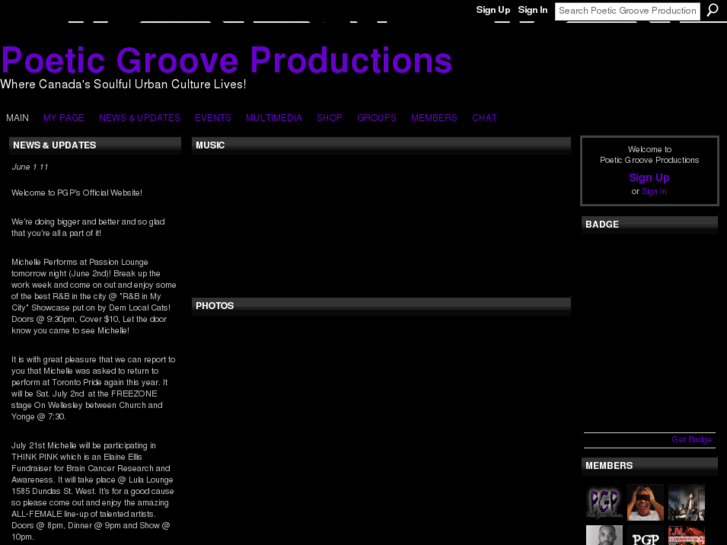Click the MUSIC section header

[381, 145]
